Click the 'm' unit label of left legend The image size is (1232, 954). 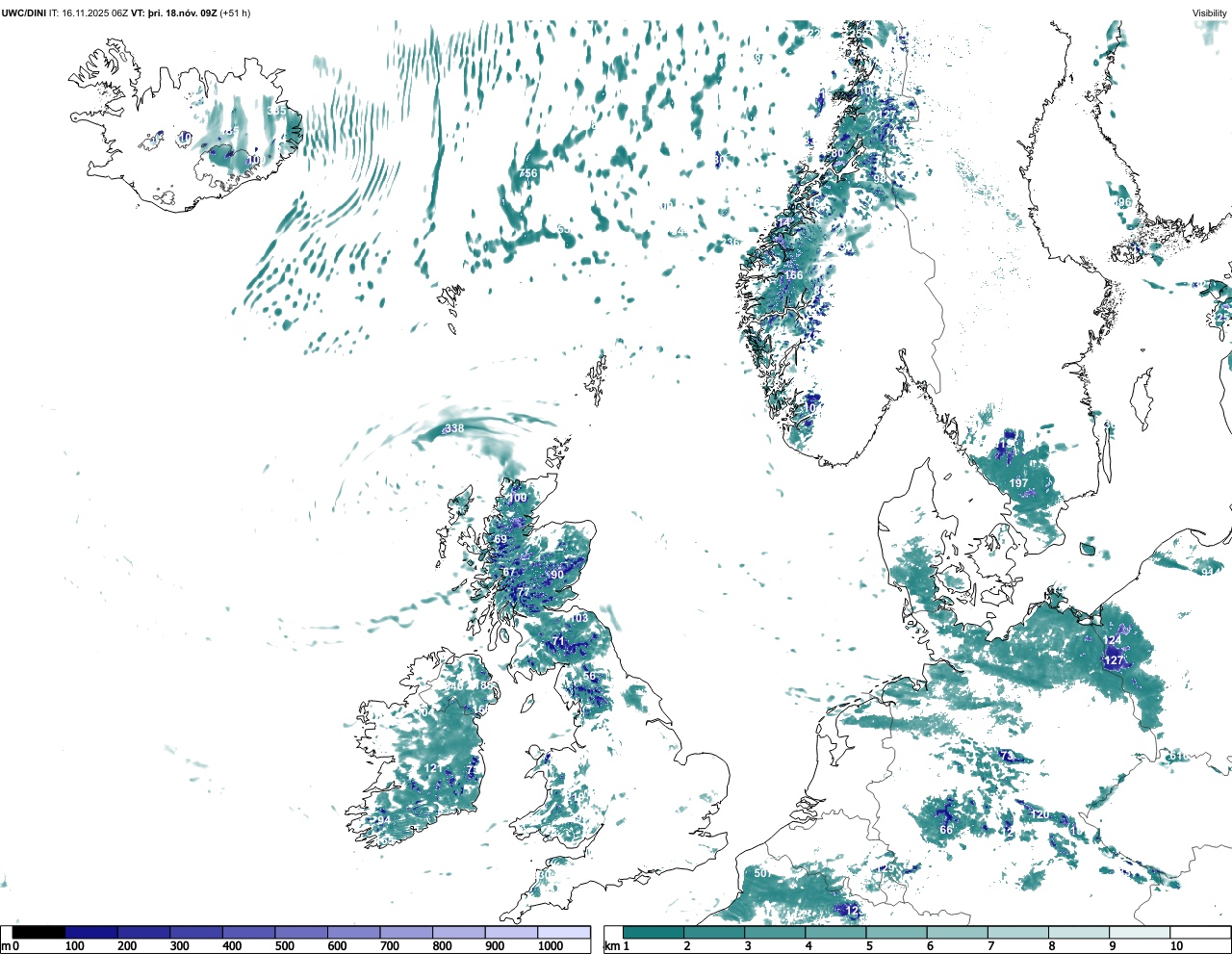6,946
